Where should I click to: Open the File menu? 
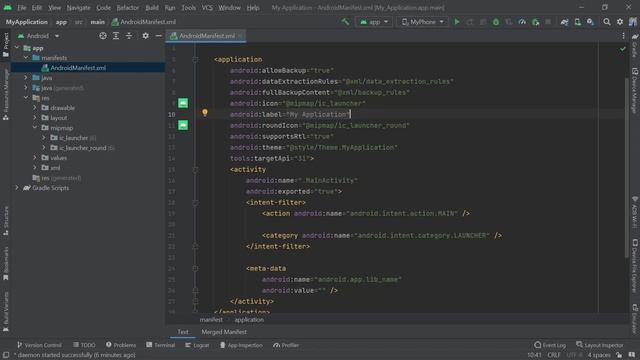[22, 8]
